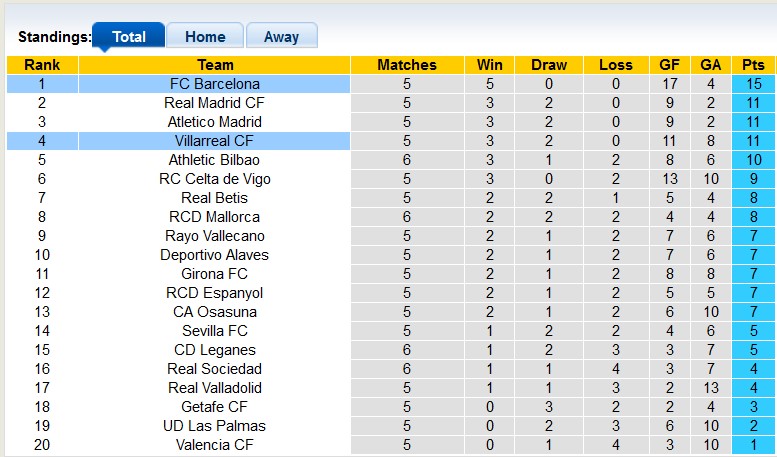777x457 pixels.
Task: Open the Real Madrid CF team link
Action: 215,103
